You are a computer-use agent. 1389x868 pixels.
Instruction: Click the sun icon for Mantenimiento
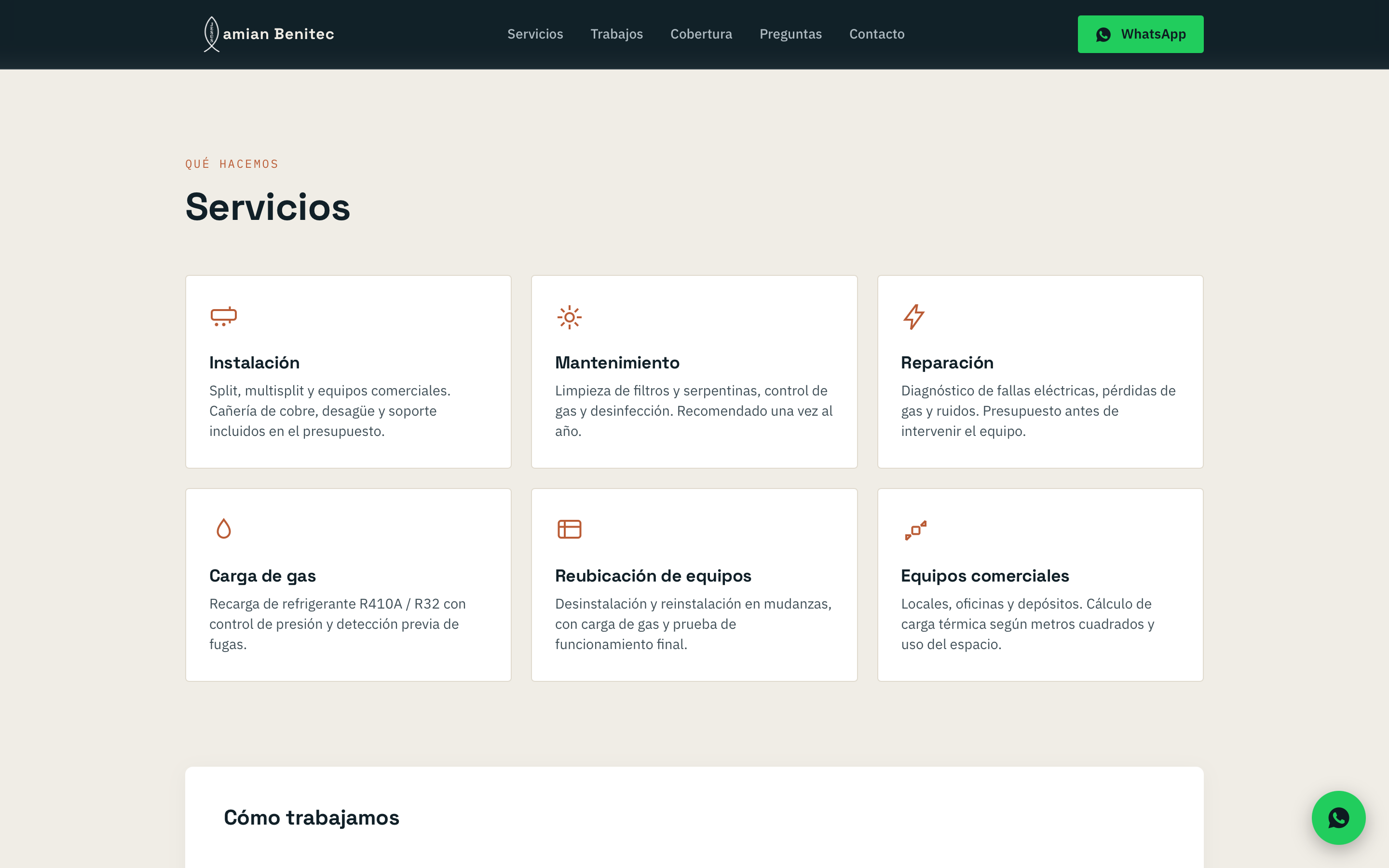pyautogui.click(x=569, y=317)
